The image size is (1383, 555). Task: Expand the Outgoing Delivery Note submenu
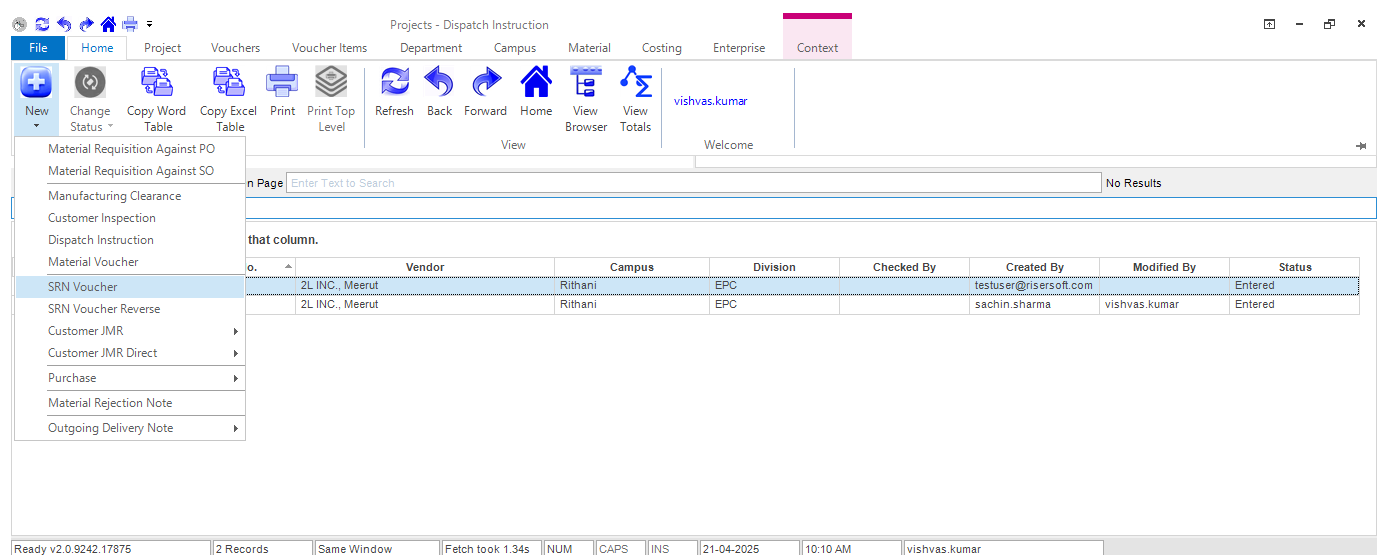[130, 428]
